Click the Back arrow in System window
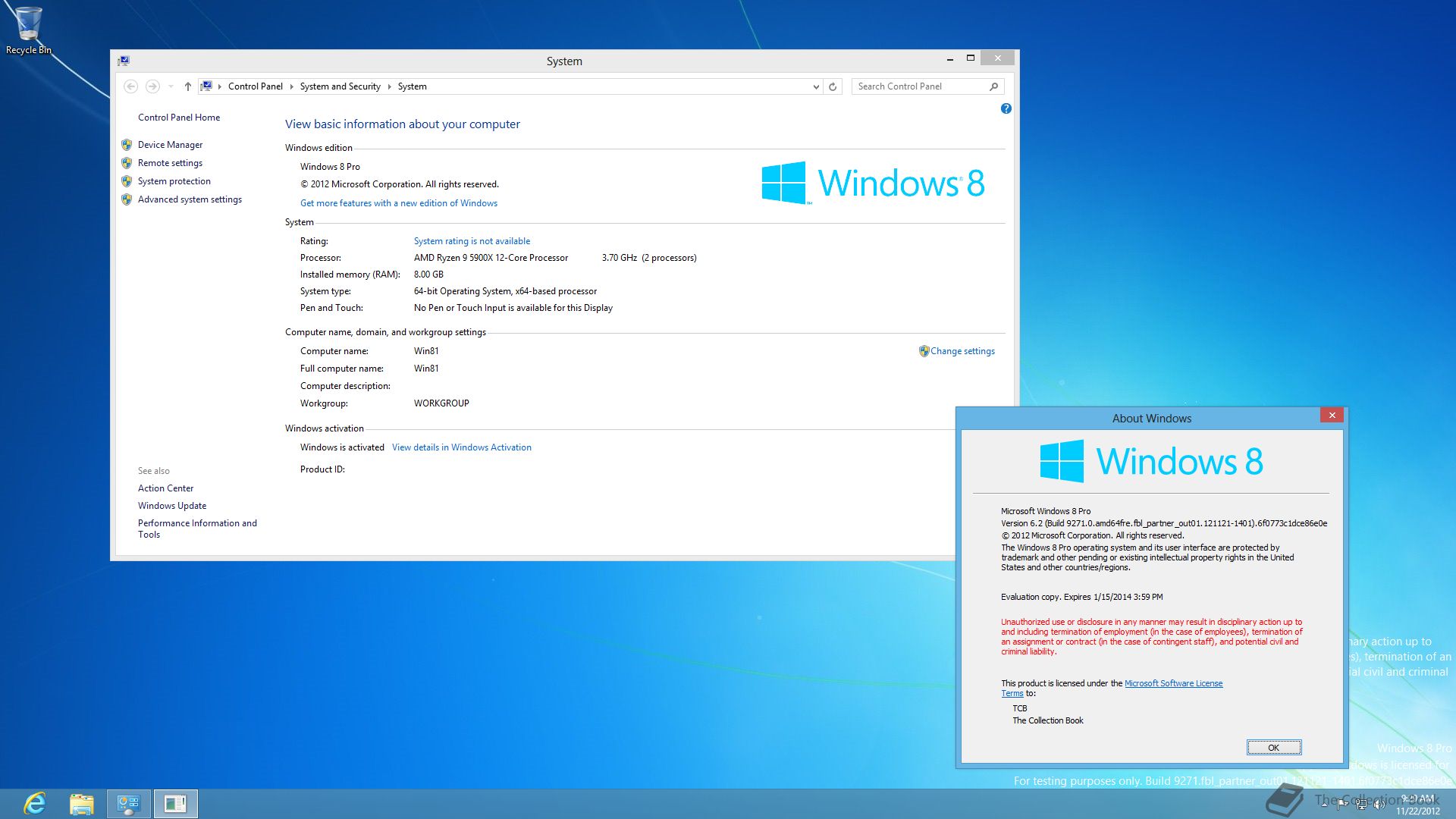The image size is (1456, 819). tap(130, 86)
